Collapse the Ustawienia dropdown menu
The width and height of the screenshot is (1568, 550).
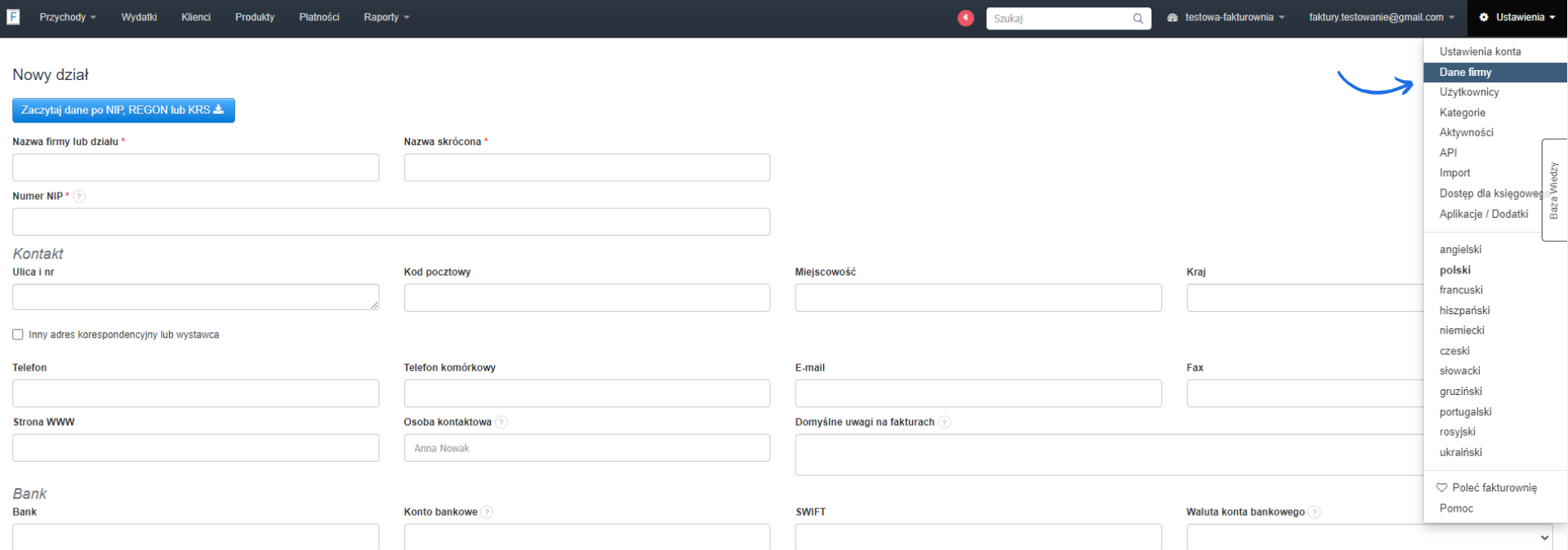[x=1517, y=17]
